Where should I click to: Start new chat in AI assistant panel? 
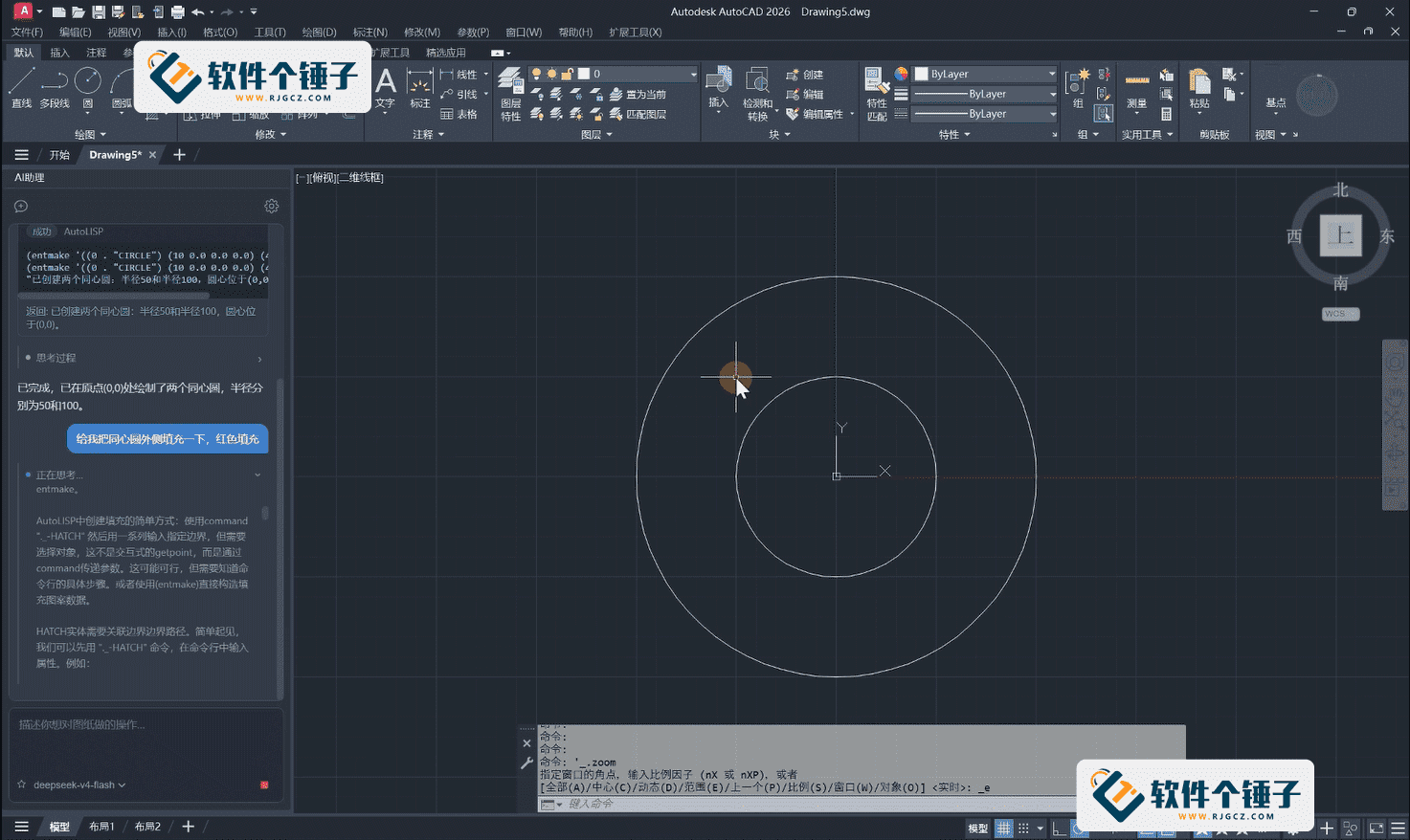tap(21, 206)
